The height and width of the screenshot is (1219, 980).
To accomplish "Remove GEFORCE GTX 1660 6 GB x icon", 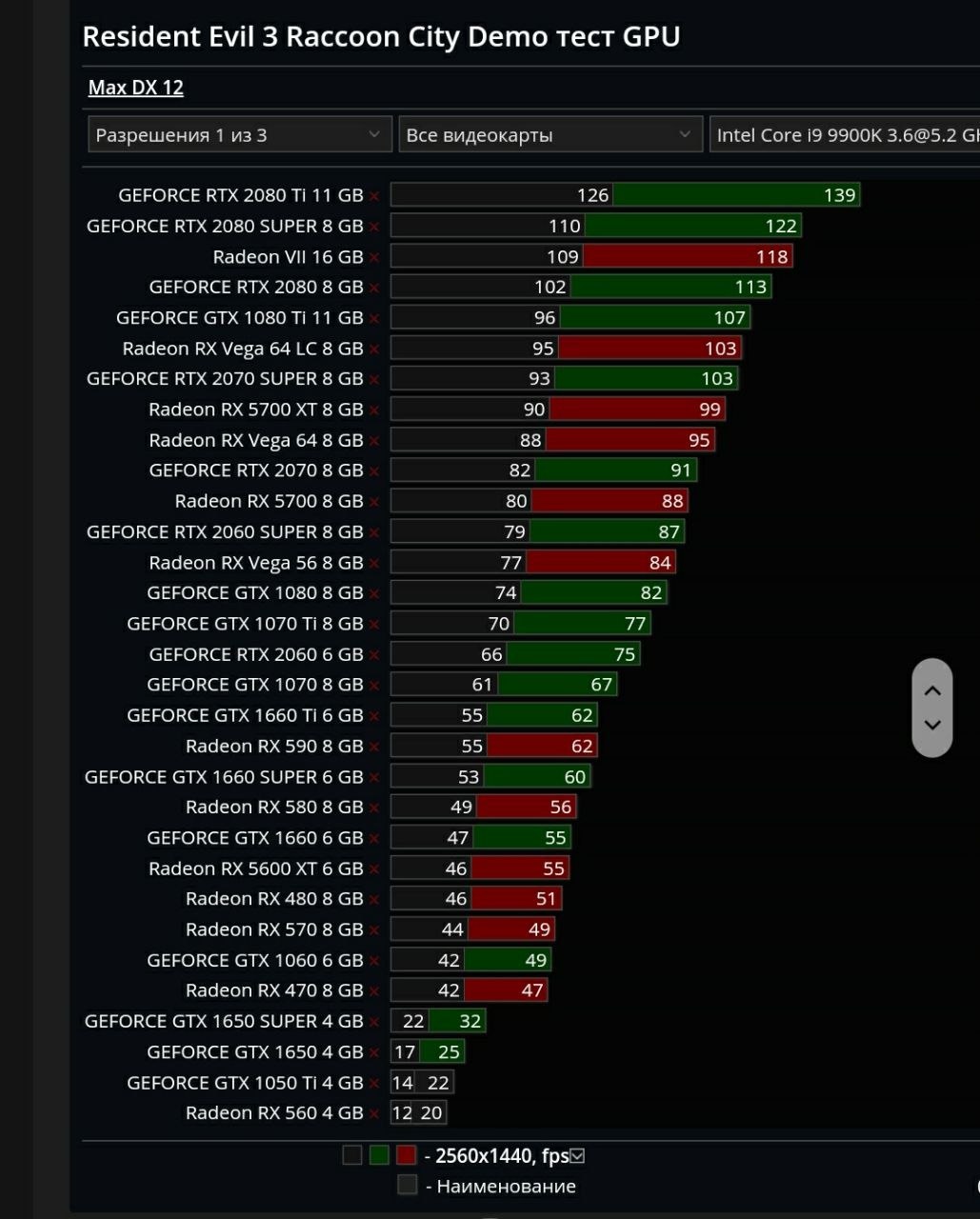I will 374,839.
